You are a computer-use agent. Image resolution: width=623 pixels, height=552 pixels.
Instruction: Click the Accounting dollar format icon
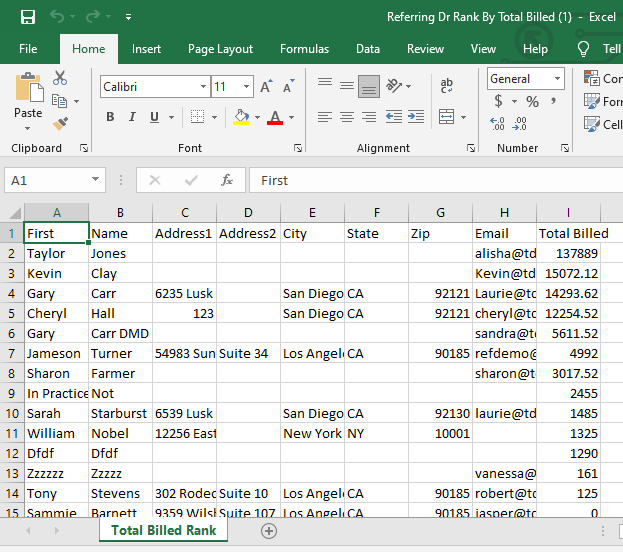click(x=499, y=101)
